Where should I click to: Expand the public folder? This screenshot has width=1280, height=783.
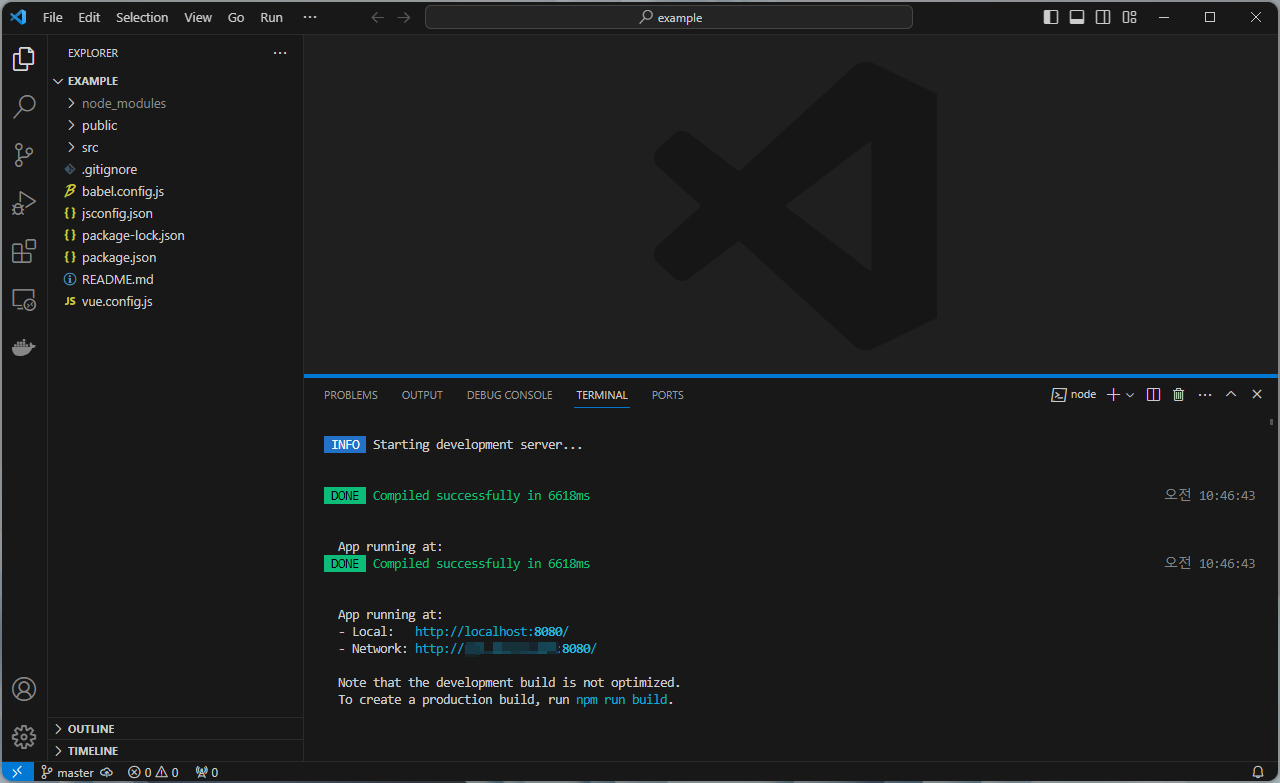click(x=175, y=125)
